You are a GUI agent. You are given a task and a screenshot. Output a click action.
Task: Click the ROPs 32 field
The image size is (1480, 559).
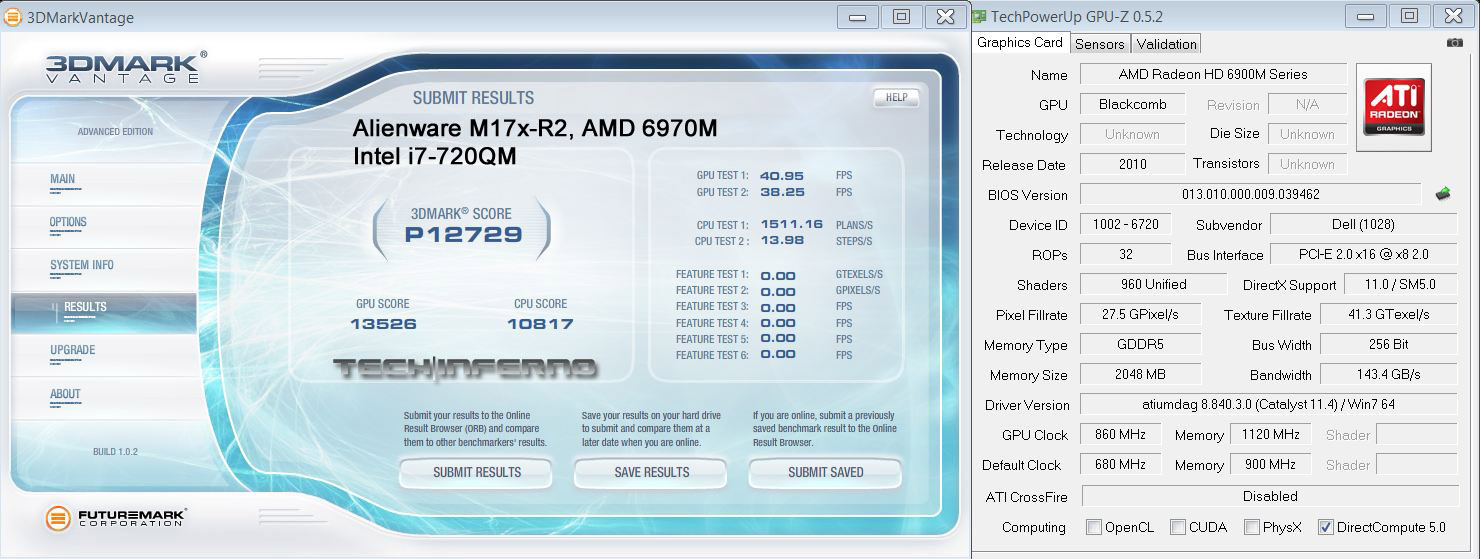(1125, 254)
